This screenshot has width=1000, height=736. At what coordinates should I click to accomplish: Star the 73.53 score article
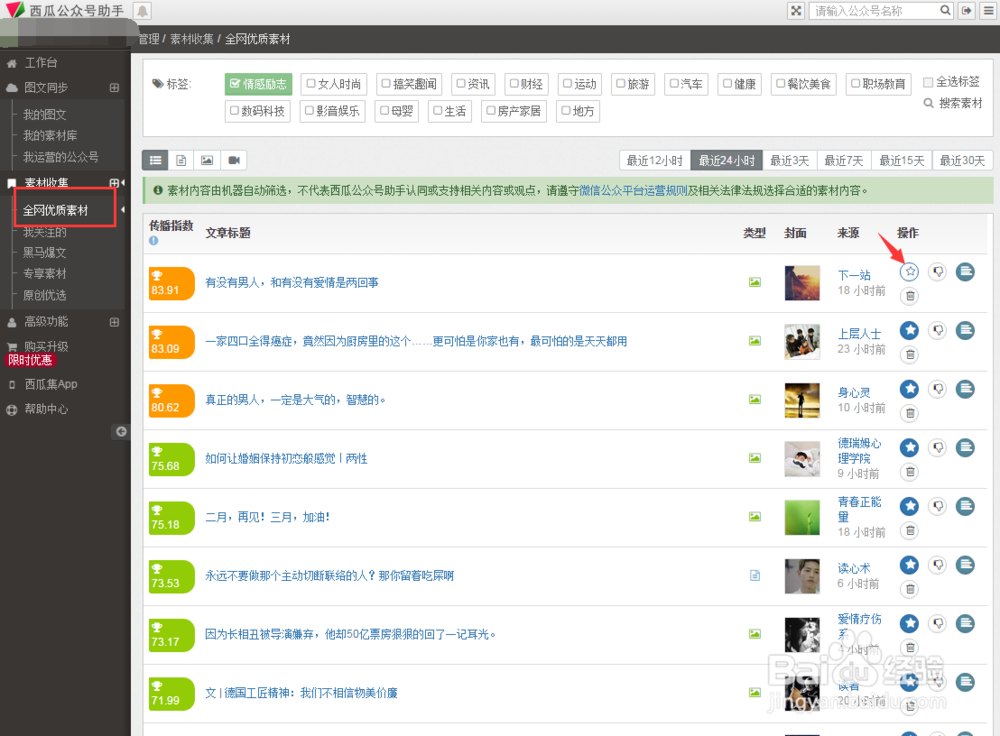pyautogui.click(x=909, y=564)
